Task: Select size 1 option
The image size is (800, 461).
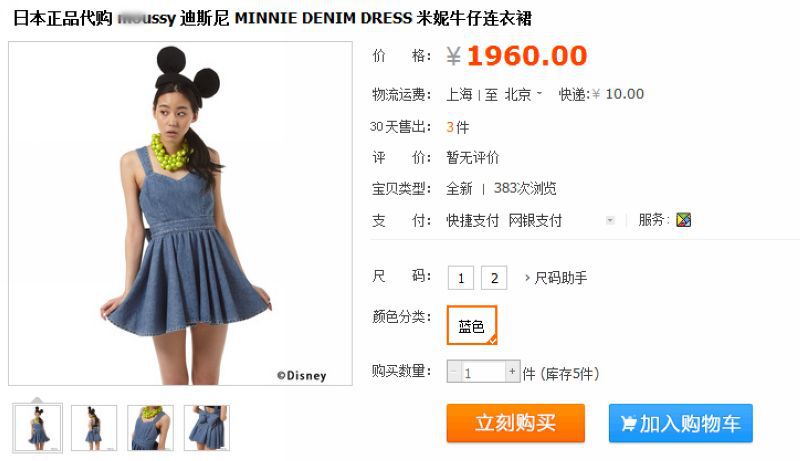Action: pos(461,278)
